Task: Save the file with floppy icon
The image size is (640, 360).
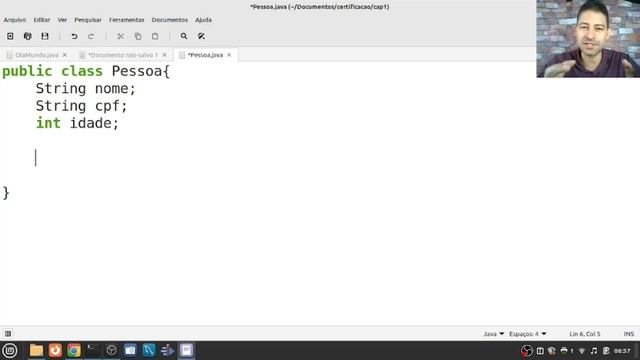Action: (45, 36)
